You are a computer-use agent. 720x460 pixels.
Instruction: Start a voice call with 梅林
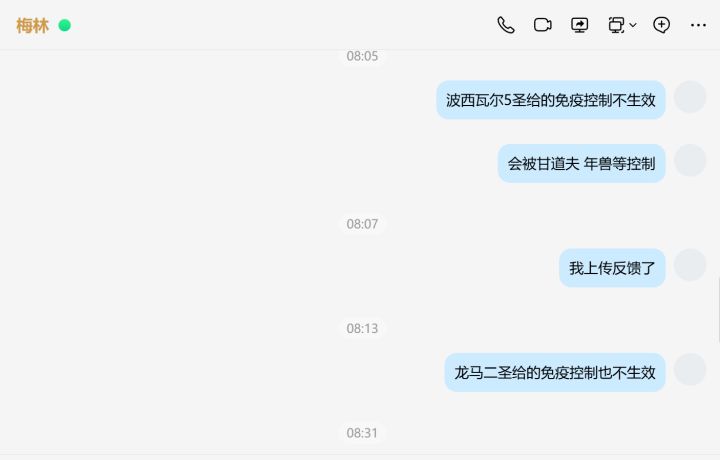click(x=506, y=25)
